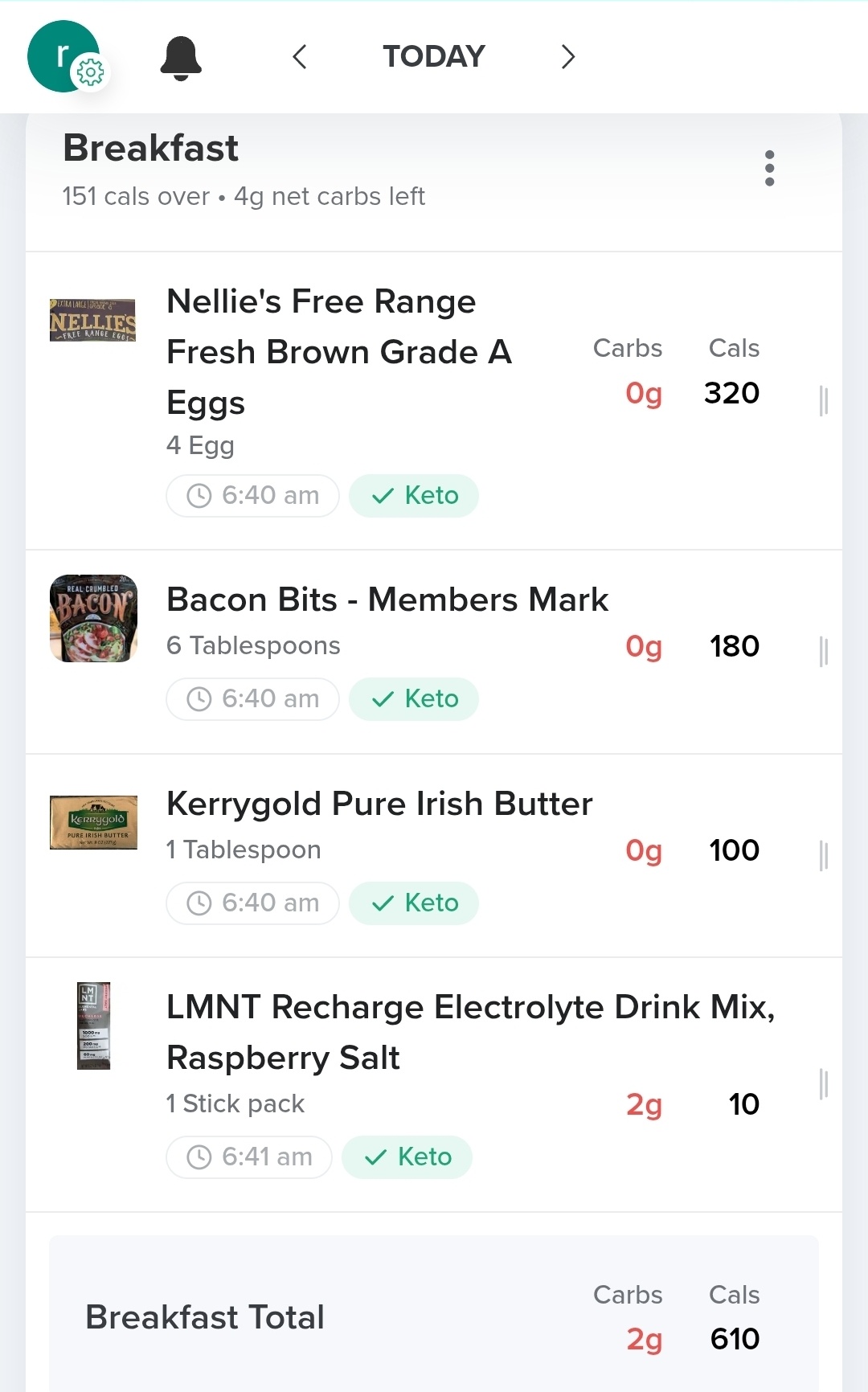Screen dimensions: 868x1392
Task: Tap the Nellie's eggs product thumbnail
Action: click(93, 321)
